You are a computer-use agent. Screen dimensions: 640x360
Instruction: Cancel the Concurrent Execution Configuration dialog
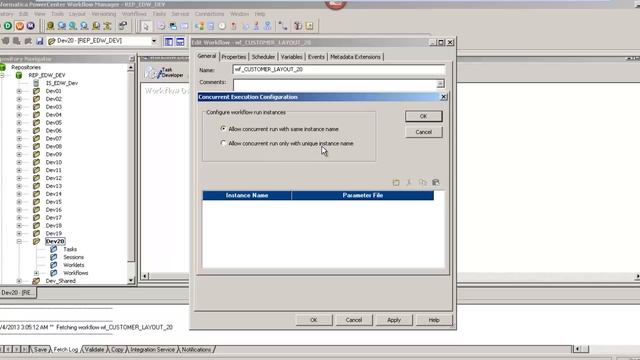(424, 132)
